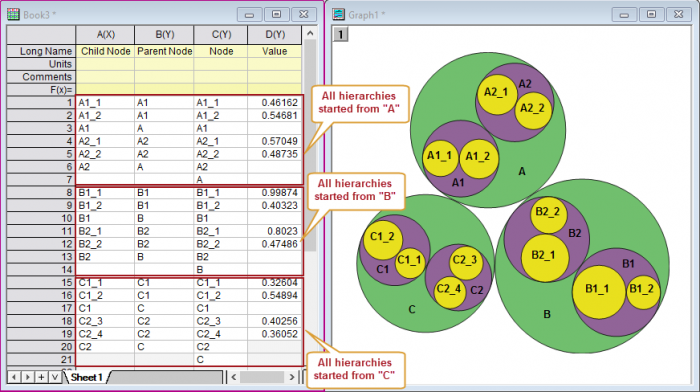Viewport: 700px width, 392px height.
Task: Add new sheet with plus button
Action: pyautogui.click(x=41, y=377)
